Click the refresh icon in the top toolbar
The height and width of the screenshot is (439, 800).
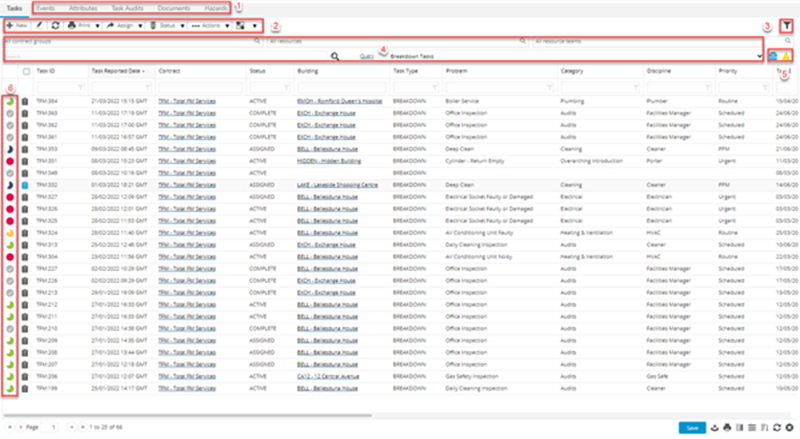pyautogui.click(x=56, y=24)
